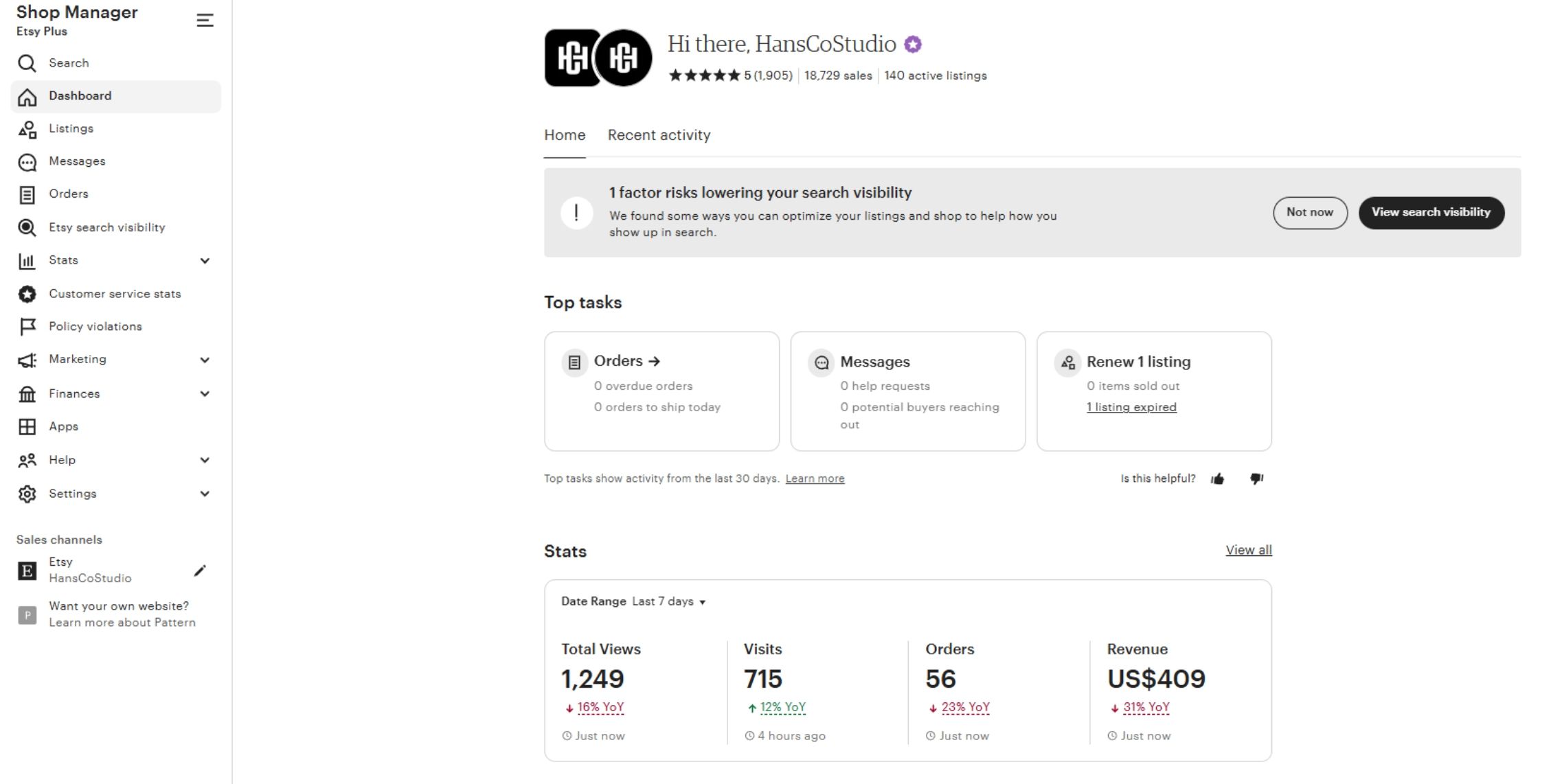This screenshot has height=784, width=1562.
Task: Expand the Marketing sidebar chevron
Action: tap(205, 360)
